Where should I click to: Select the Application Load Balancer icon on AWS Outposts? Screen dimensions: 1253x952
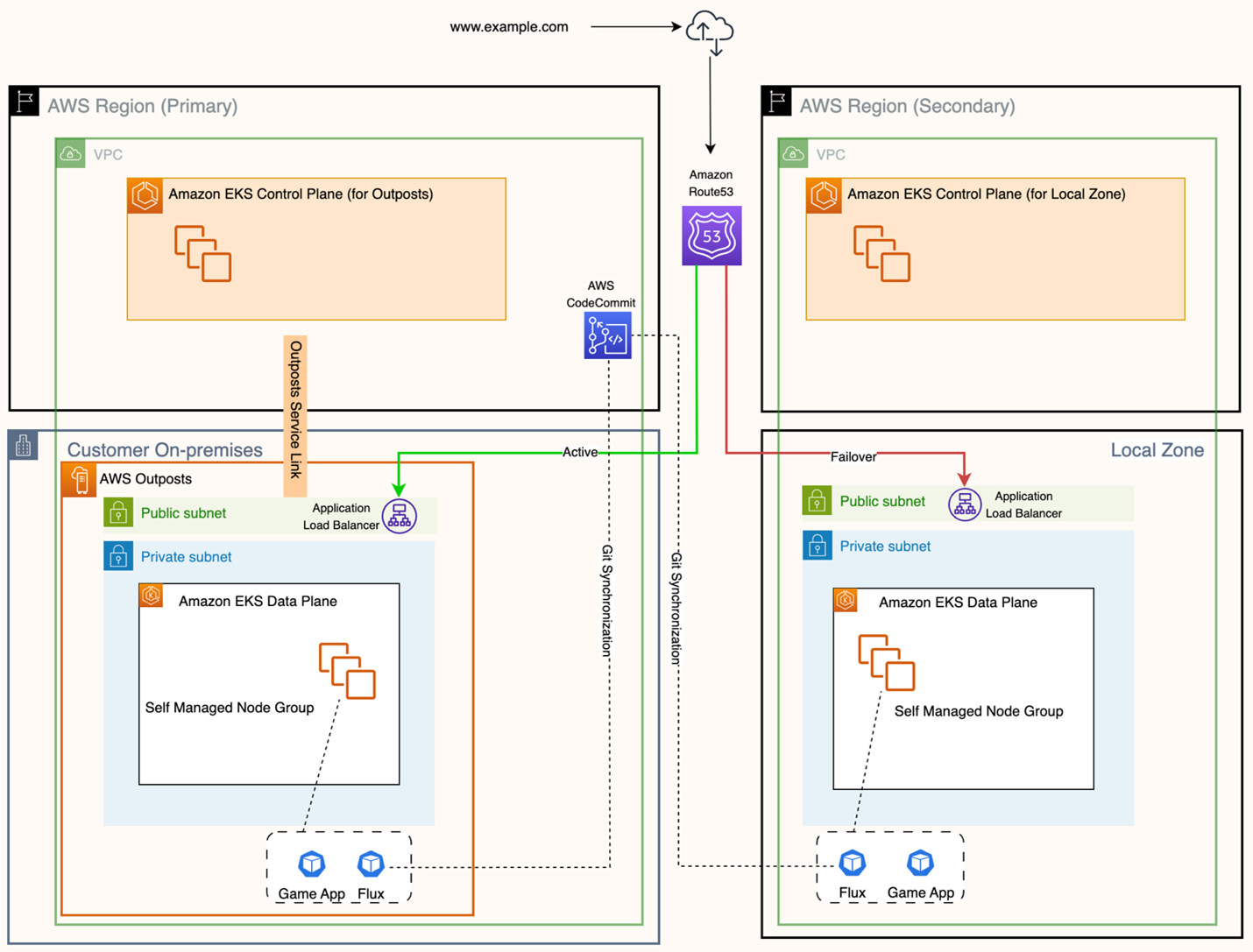(x=399, y=516)
